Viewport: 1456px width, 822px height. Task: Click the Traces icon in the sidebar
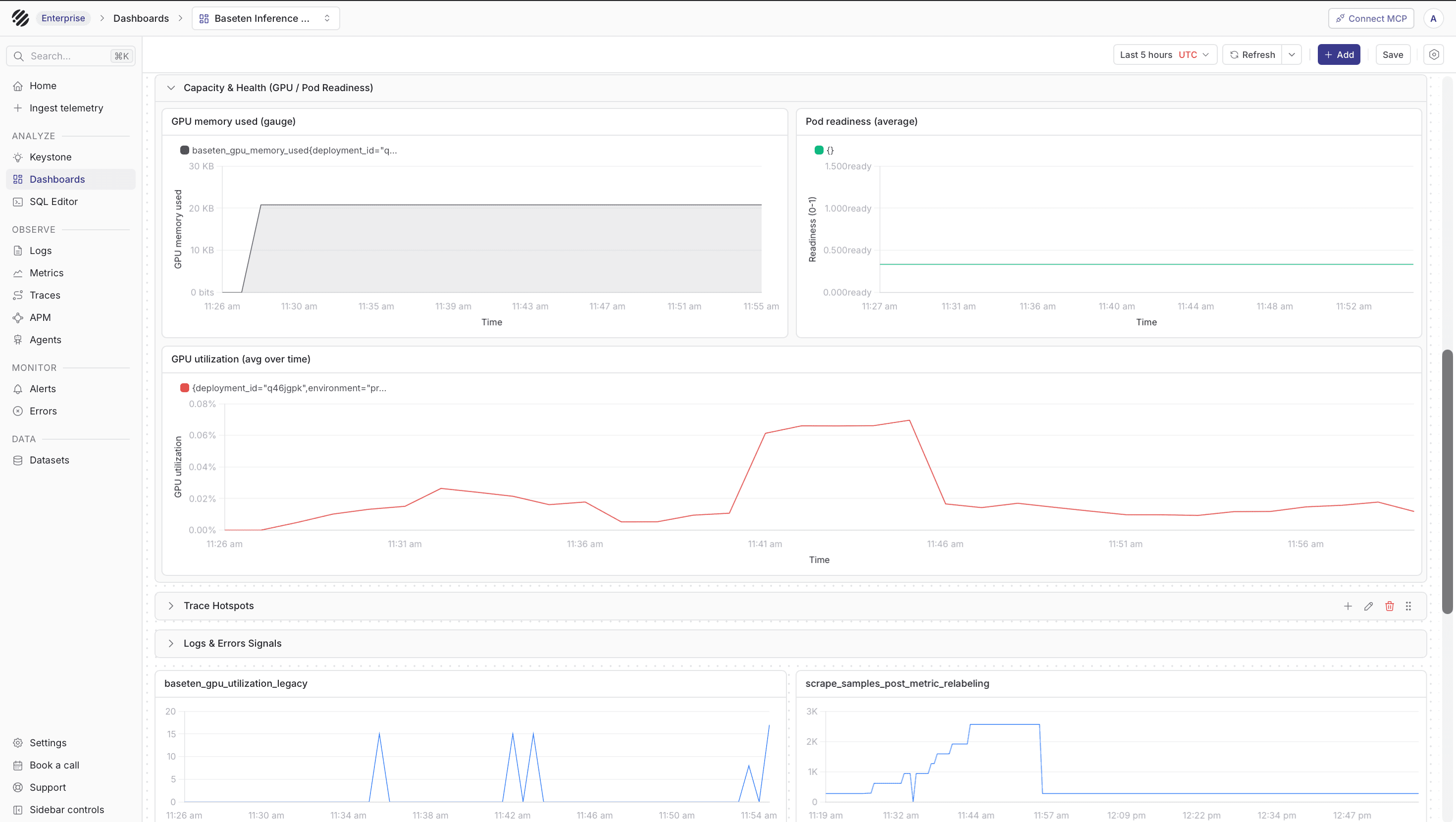(18, 295)
